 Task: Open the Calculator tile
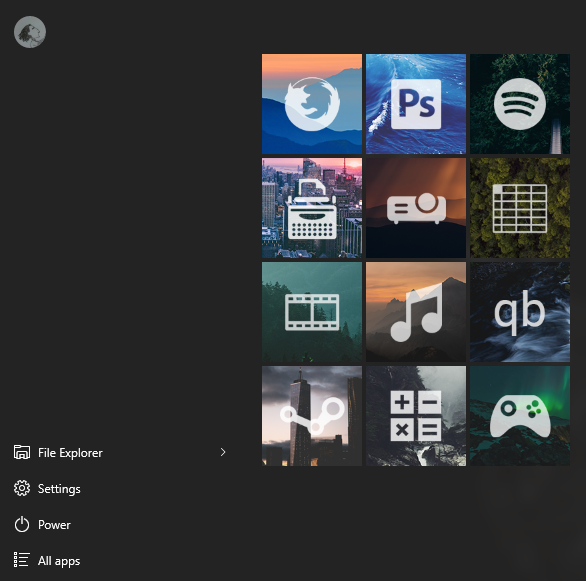416,416
